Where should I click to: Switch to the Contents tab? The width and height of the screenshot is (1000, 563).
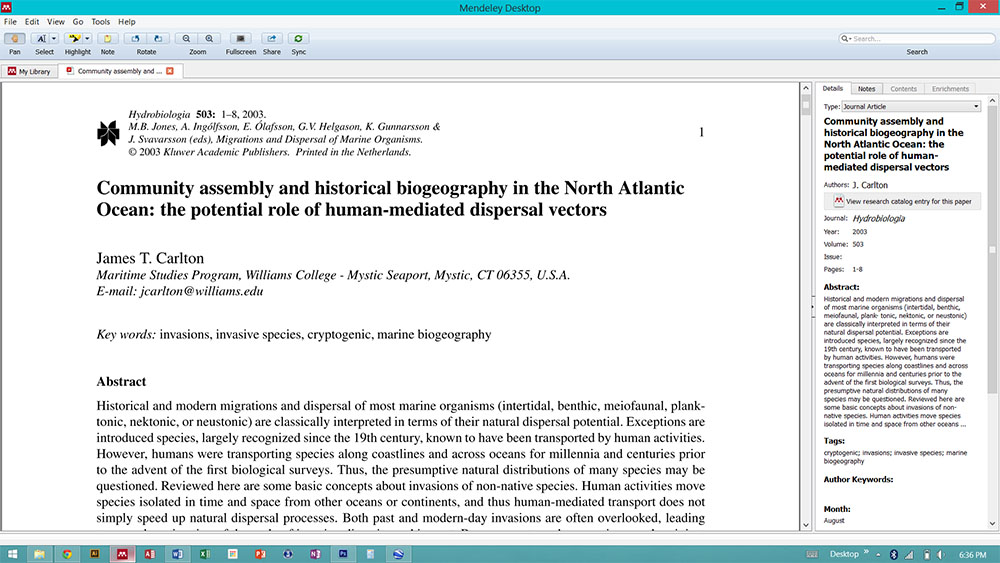point(903,89)
